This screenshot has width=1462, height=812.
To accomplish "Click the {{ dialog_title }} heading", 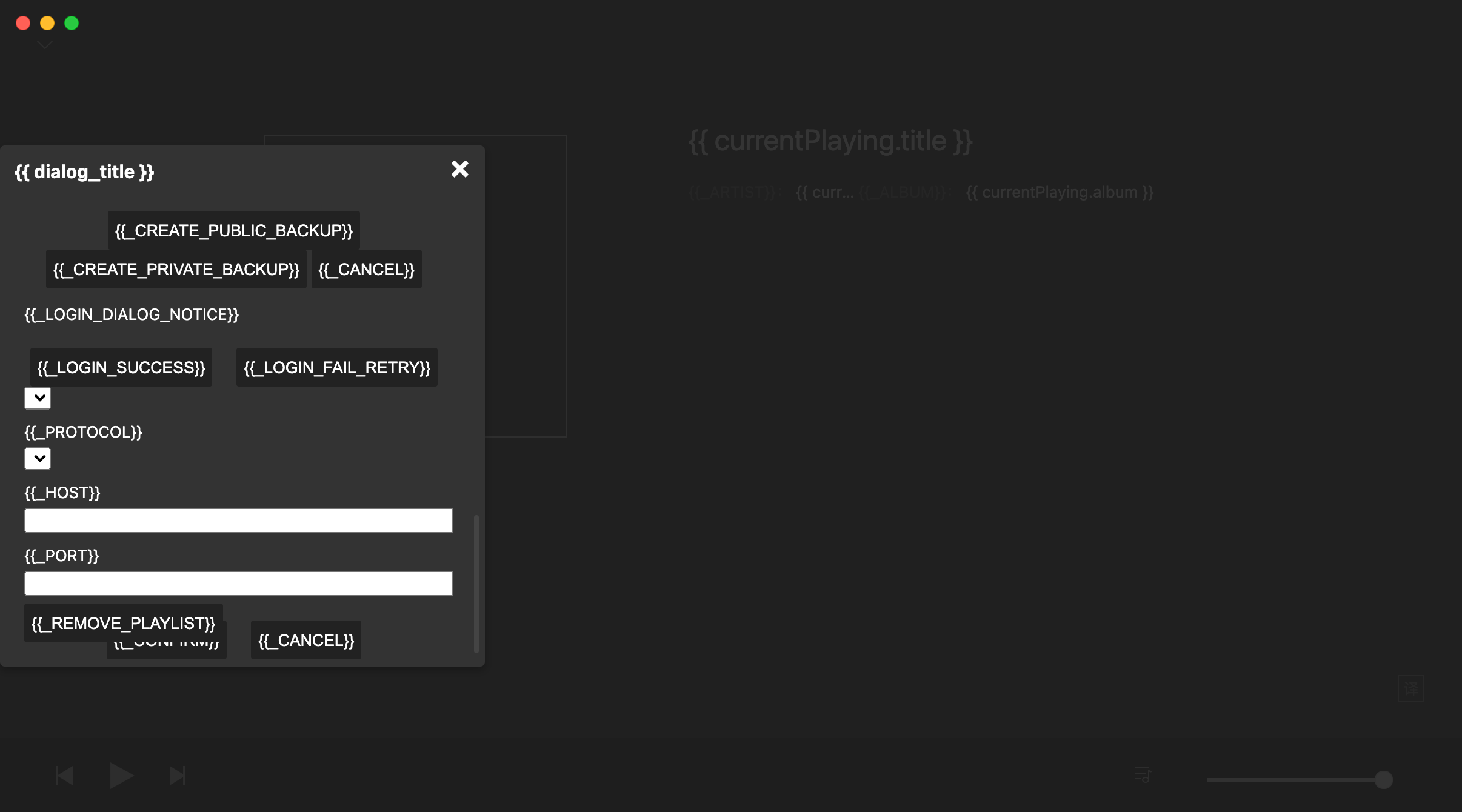I will (x=84, y=172).
